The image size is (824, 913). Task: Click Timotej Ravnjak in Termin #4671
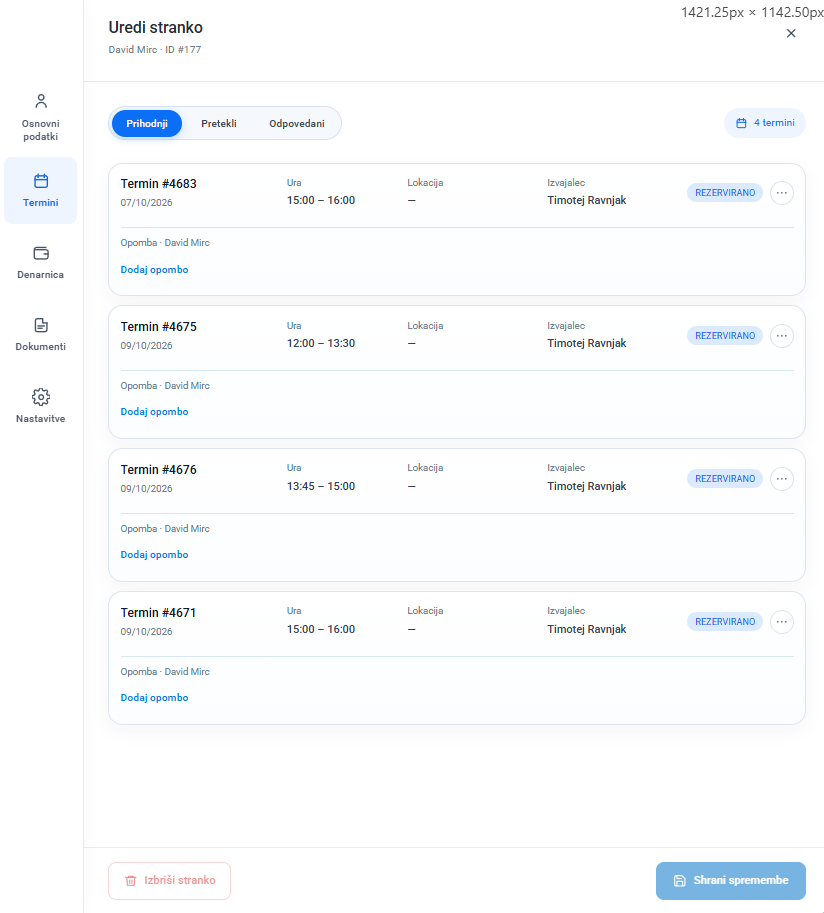587,629
